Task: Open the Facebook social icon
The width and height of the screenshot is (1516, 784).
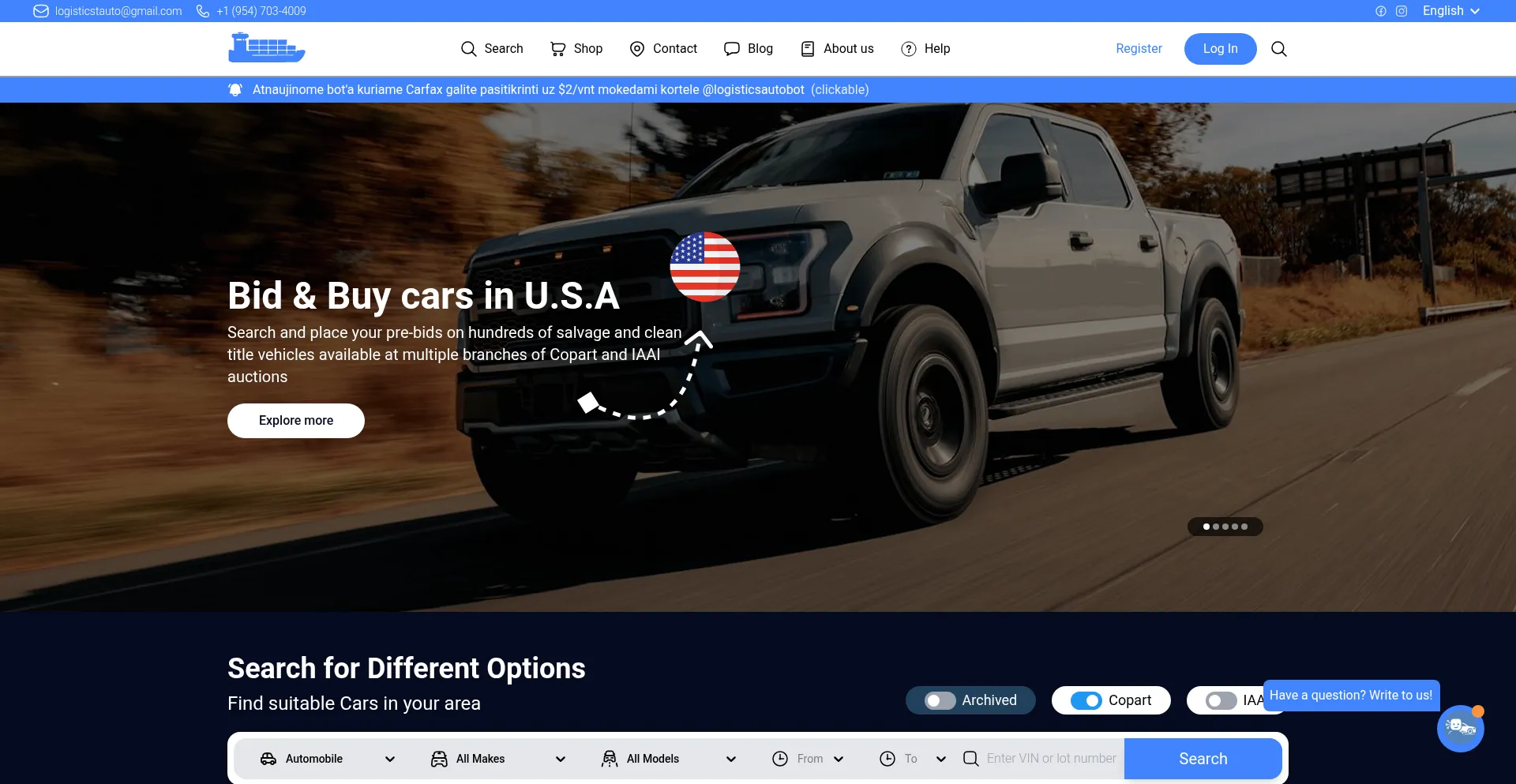Action: (x=1380, y=11)
